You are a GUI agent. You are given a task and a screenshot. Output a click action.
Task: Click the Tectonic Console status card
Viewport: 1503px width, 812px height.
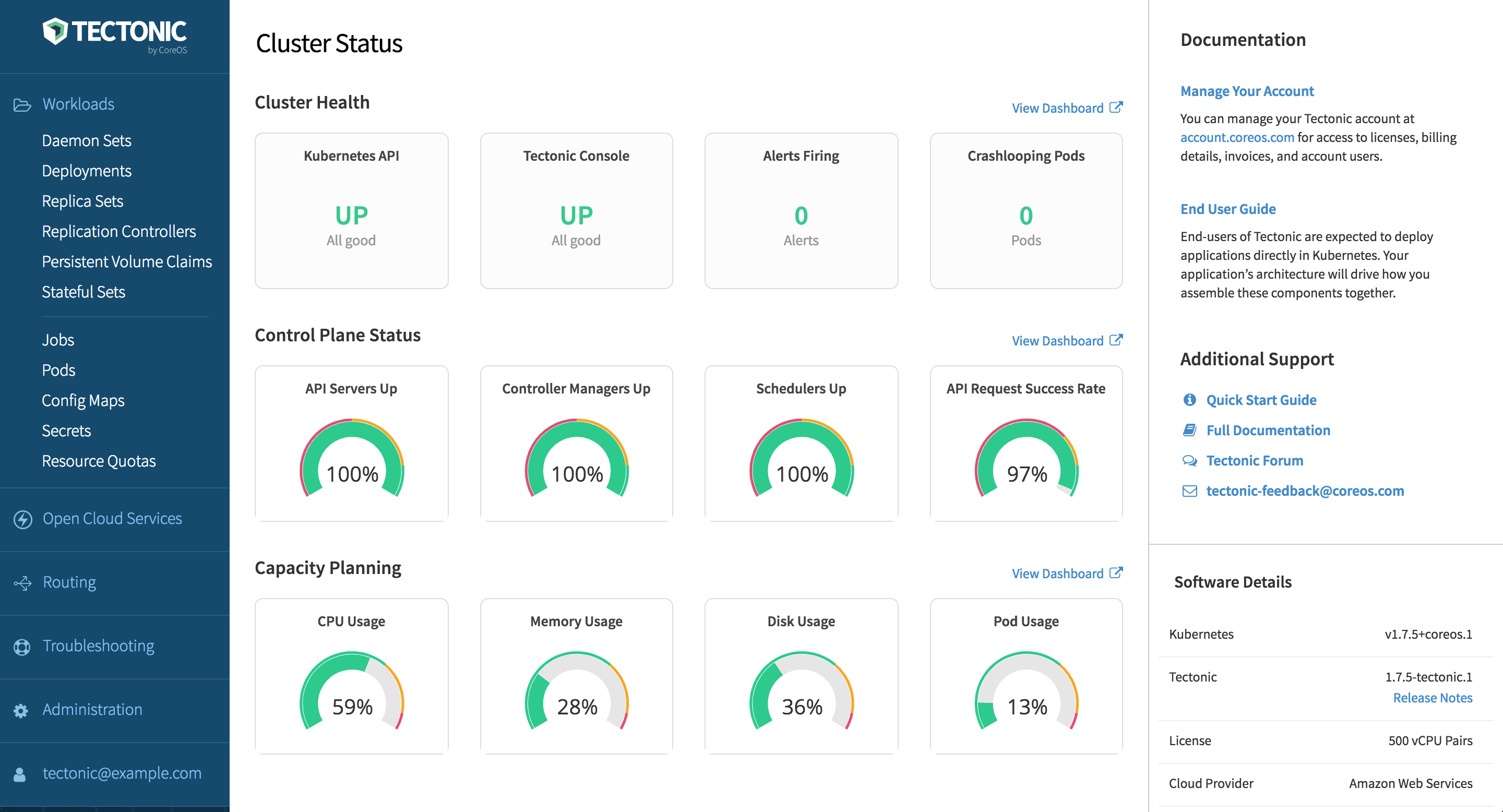(x=577, y=211)
